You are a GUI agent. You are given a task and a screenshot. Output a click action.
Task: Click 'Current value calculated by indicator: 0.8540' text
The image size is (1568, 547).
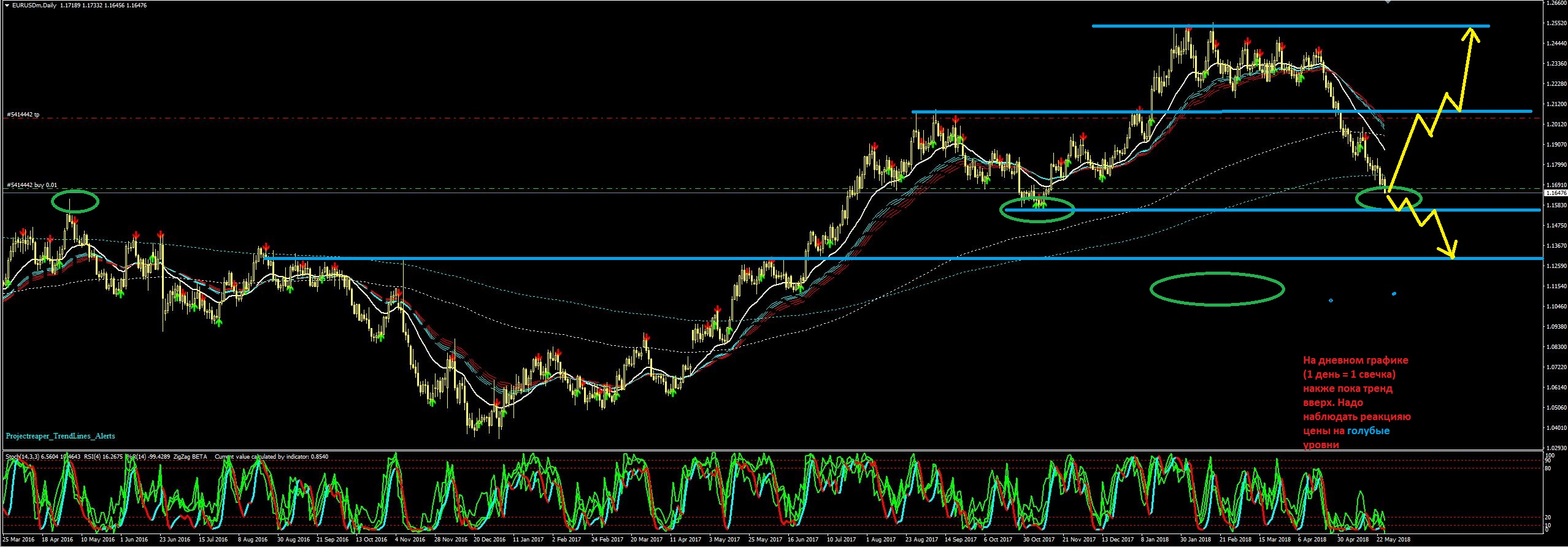coord(272,457)
